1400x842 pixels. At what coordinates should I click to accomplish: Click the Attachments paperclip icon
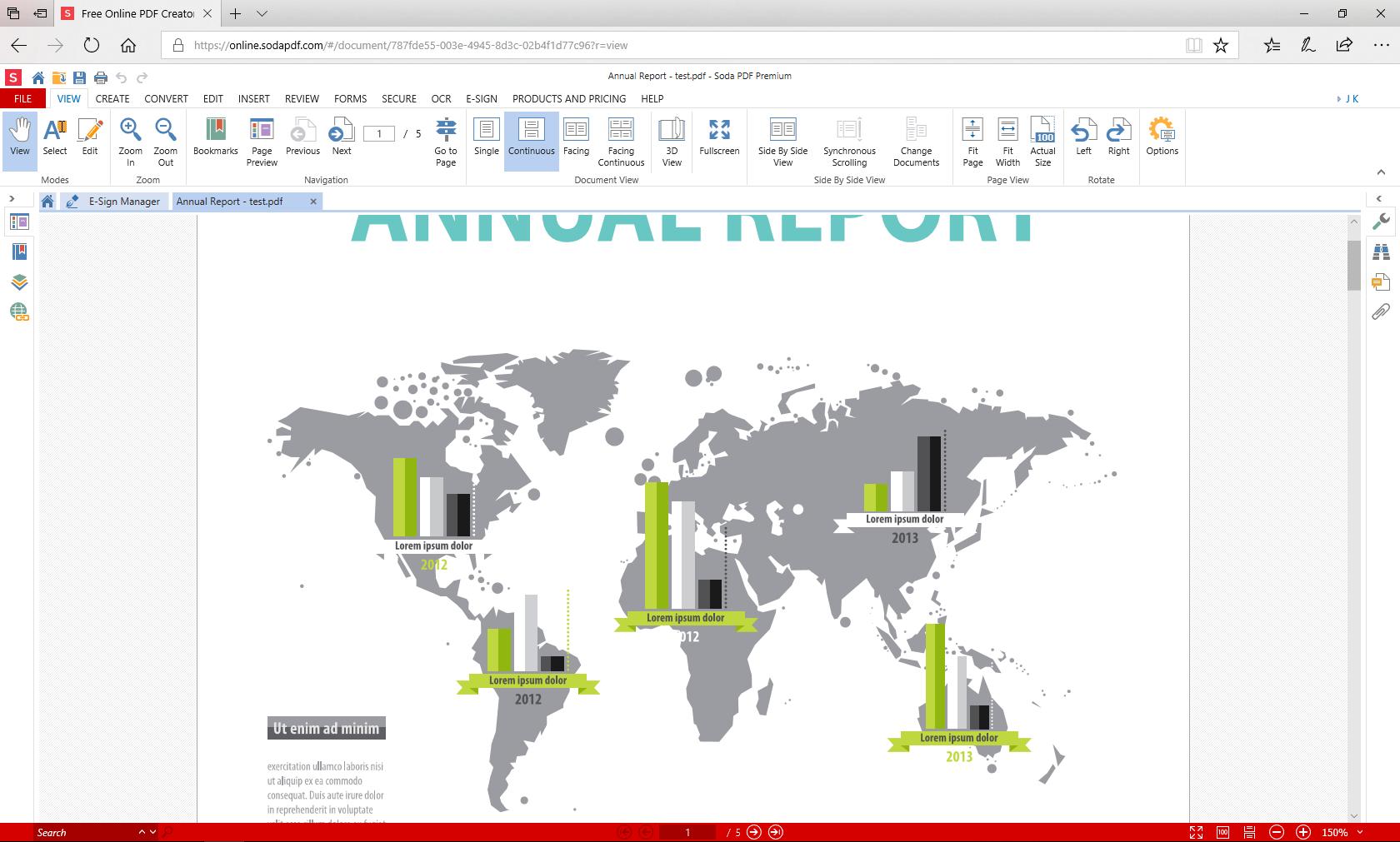pyautogui.click(x=1381, y=311)
